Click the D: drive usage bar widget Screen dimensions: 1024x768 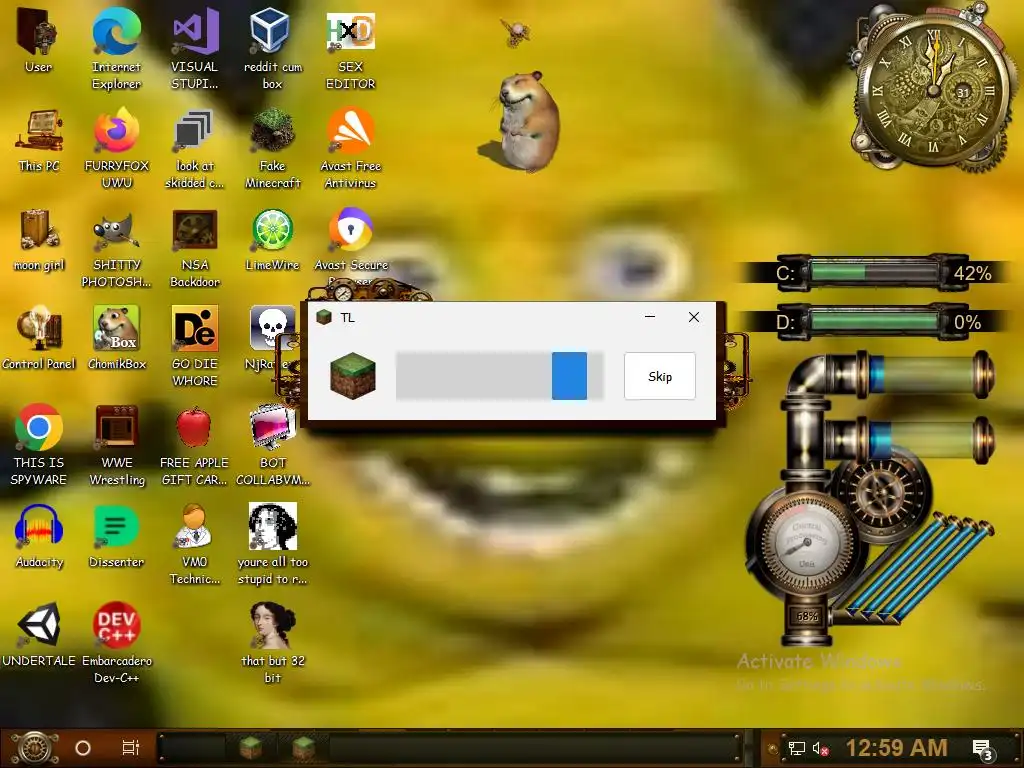tap(873, 322)
